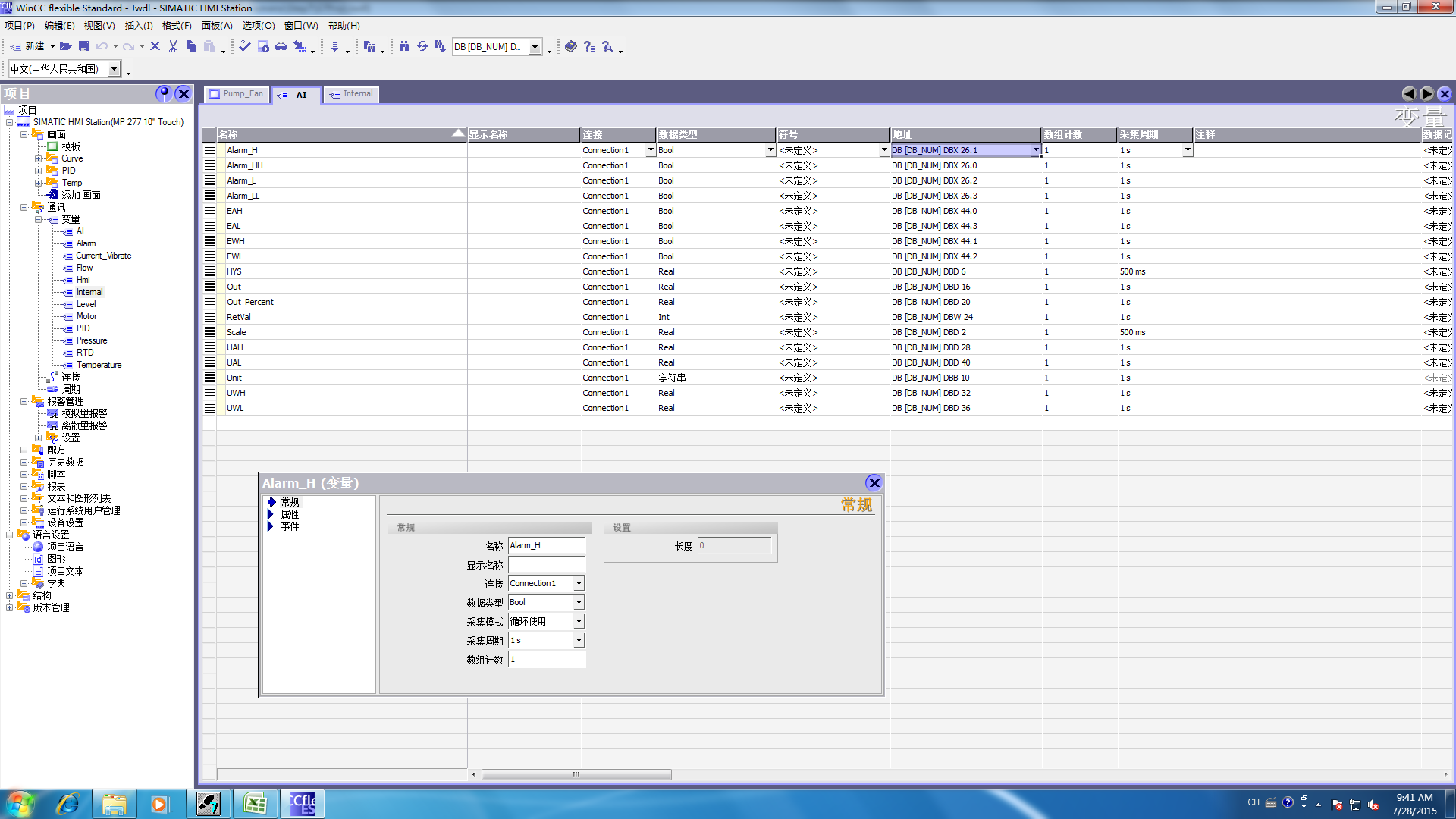
Task: Select 属性 in the Alarm_H properties panel
Action: coord(290,514)
